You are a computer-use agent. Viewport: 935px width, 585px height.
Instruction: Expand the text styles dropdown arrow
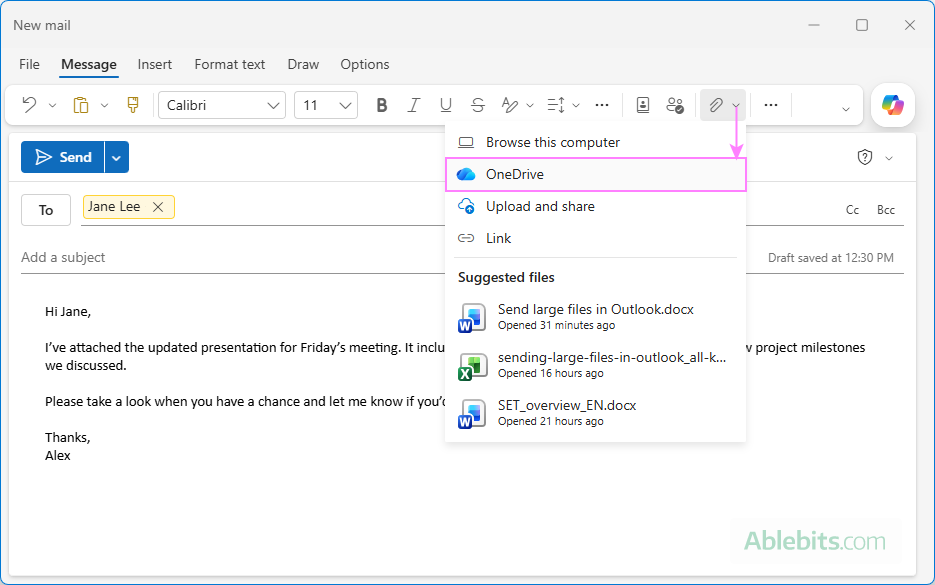pos(530,106)
